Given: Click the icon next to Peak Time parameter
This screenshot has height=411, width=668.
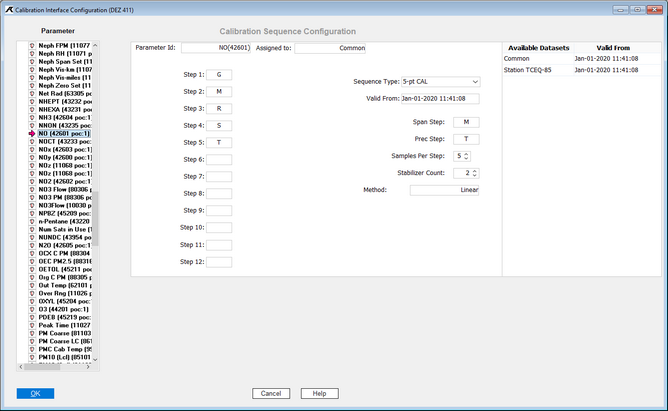Looking at the screenshot, I should tap(32, 327).
